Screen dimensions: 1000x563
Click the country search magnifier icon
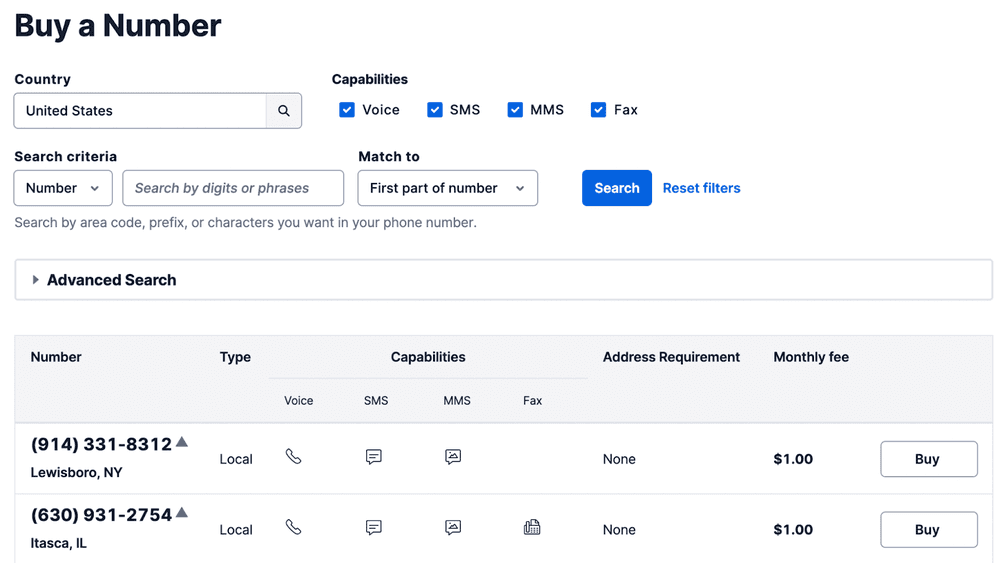284,111
